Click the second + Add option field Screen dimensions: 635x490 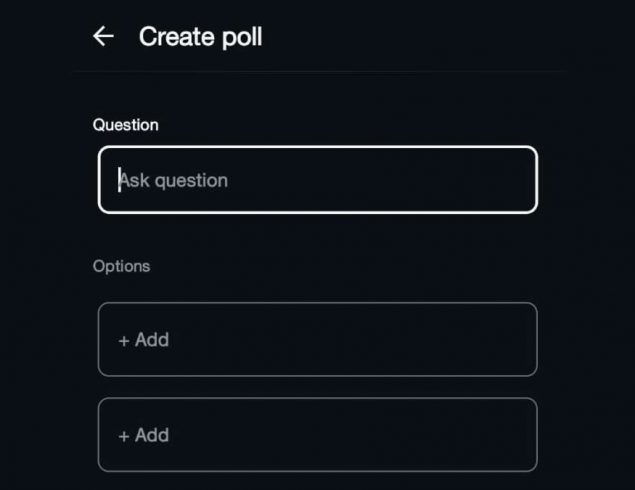coord(317,435)
